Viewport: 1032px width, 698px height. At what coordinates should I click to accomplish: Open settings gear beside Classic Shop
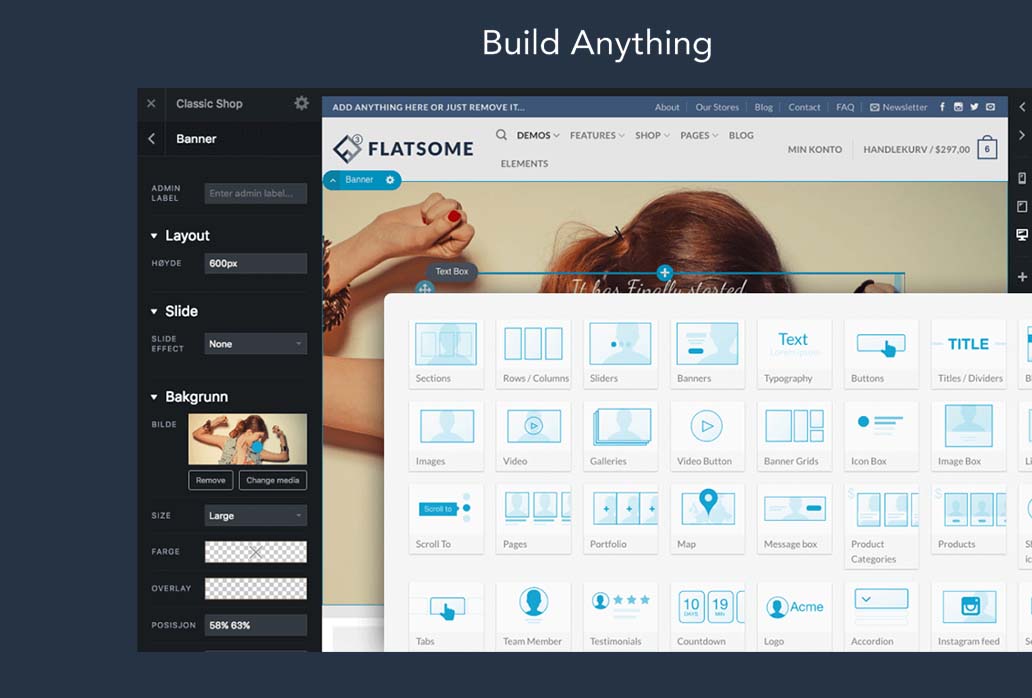301,103
